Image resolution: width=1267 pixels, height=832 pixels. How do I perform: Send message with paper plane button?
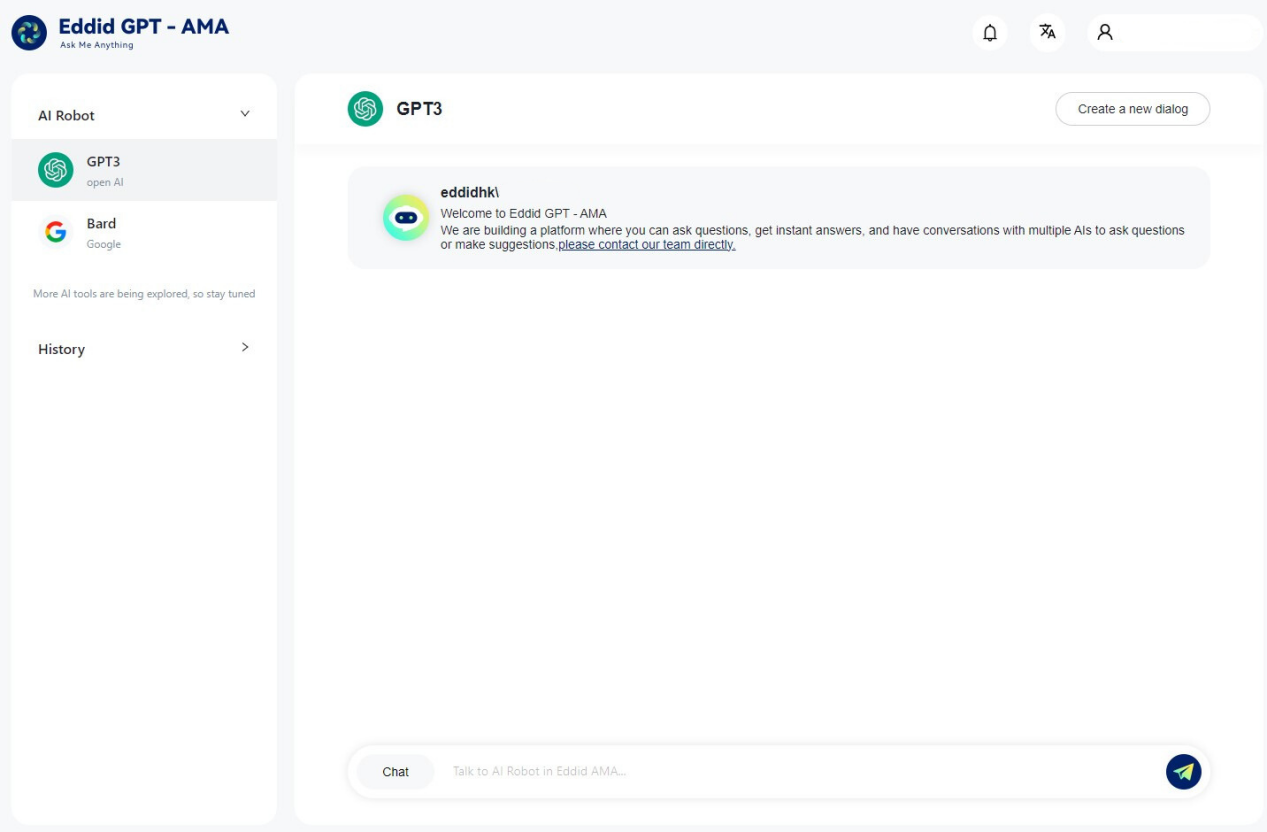1184,772
